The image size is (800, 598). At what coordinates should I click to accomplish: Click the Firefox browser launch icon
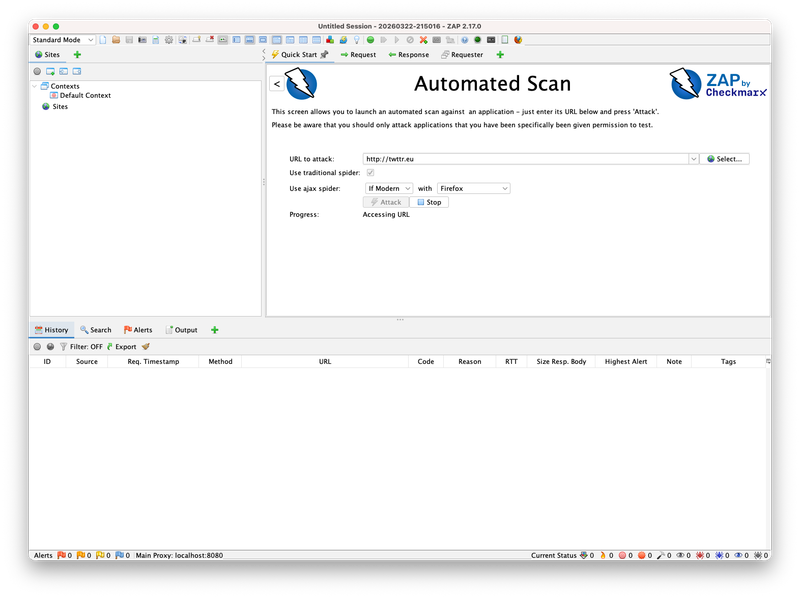click(x=518, y=40)
